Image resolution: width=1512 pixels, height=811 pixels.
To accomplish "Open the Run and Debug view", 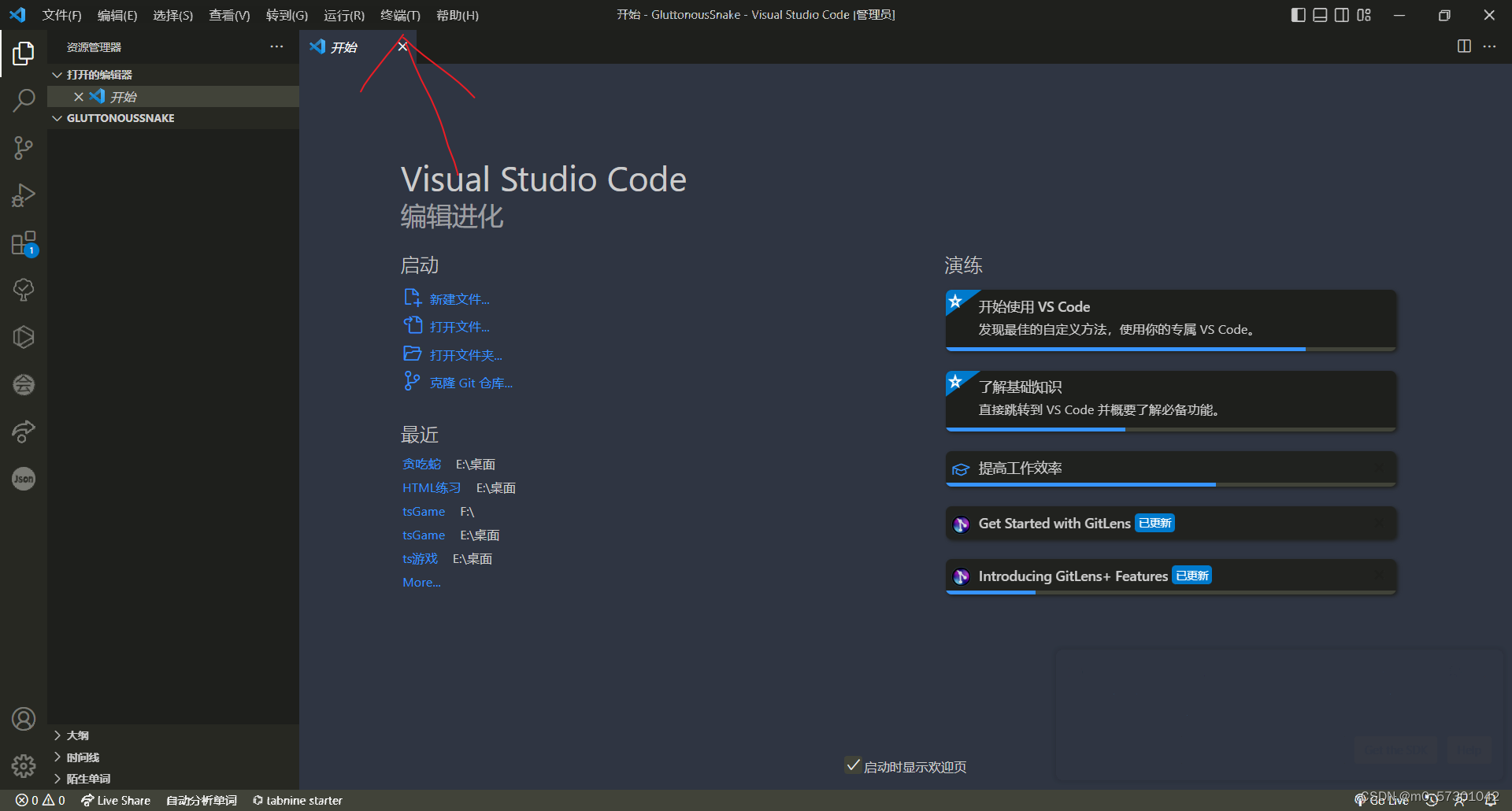I will tap(24, 195).
